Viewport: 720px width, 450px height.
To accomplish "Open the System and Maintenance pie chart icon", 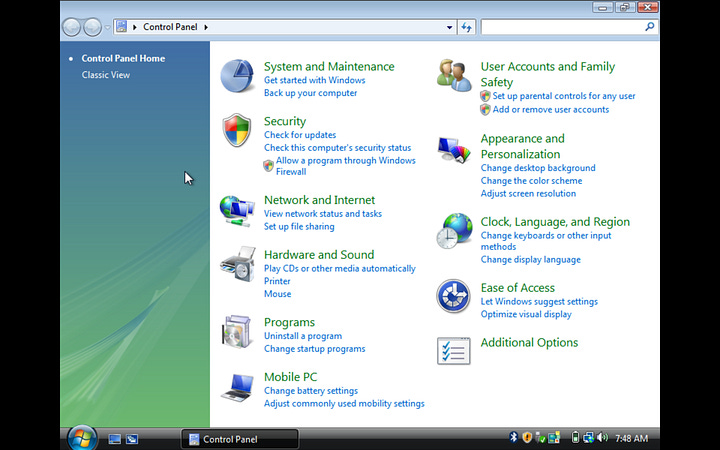I will tap(237, 76).
